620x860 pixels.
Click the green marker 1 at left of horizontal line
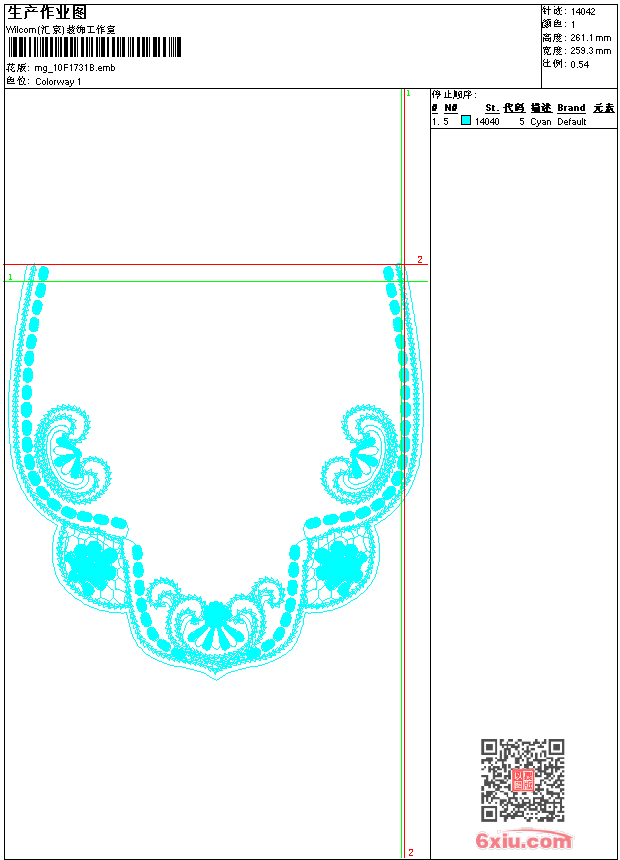[10, 276]
